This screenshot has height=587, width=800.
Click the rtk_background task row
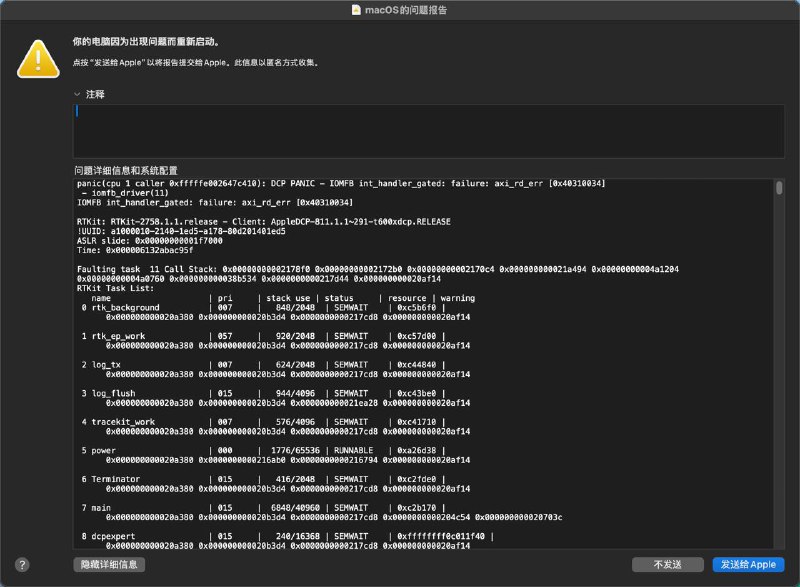263,308
